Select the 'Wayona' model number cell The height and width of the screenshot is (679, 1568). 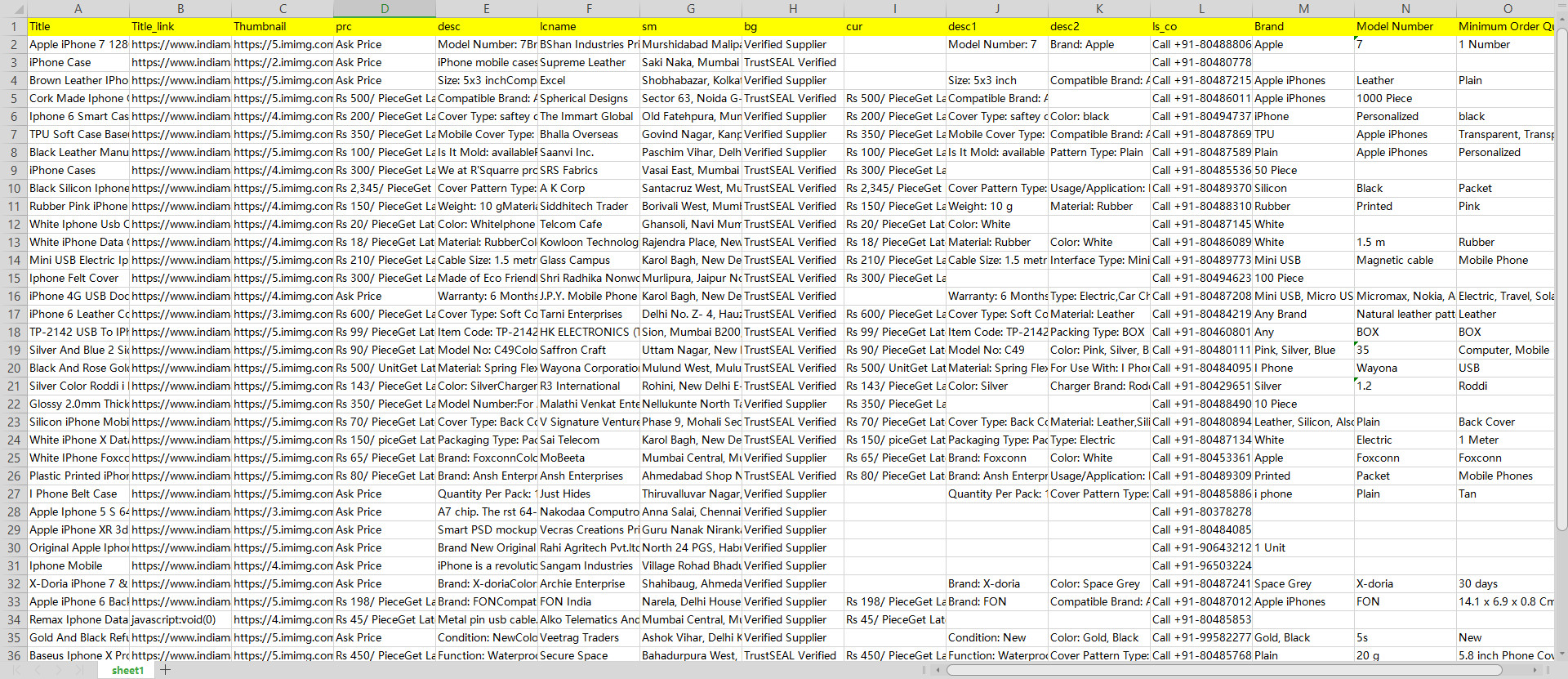pyautogui.click(x=1405, y=369)
